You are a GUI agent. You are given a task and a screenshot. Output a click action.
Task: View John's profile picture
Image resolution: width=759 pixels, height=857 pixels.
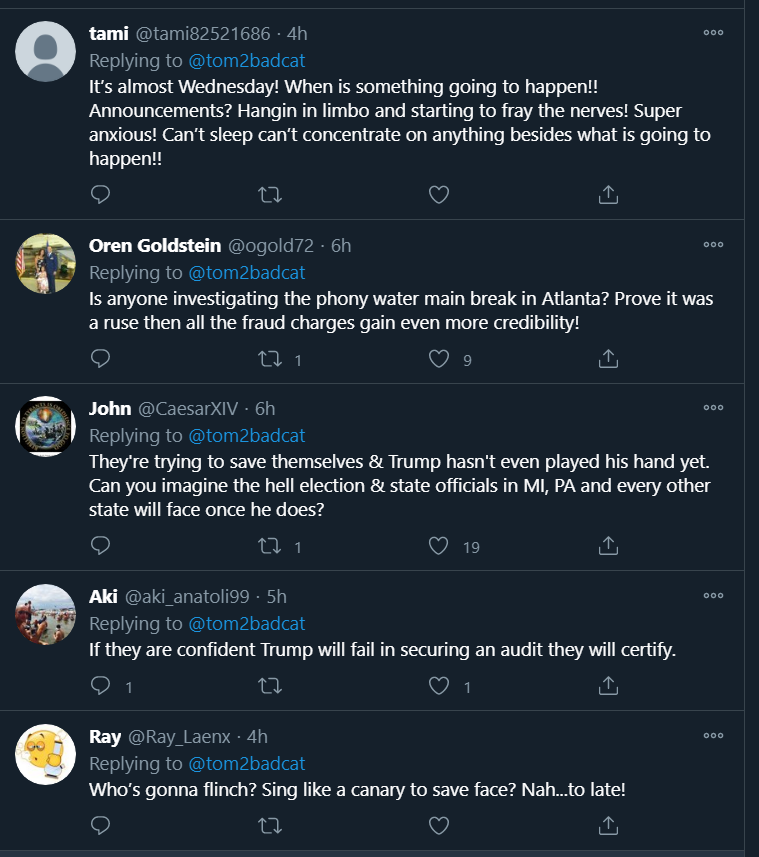click(46, 427)
